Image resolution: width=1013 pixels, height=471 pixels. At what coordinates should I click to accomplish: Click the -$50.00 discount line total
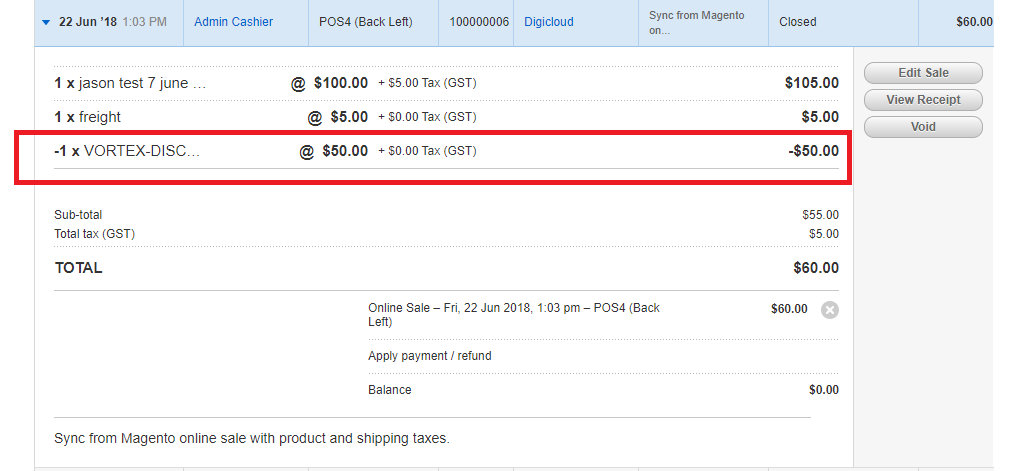point(813,151)
